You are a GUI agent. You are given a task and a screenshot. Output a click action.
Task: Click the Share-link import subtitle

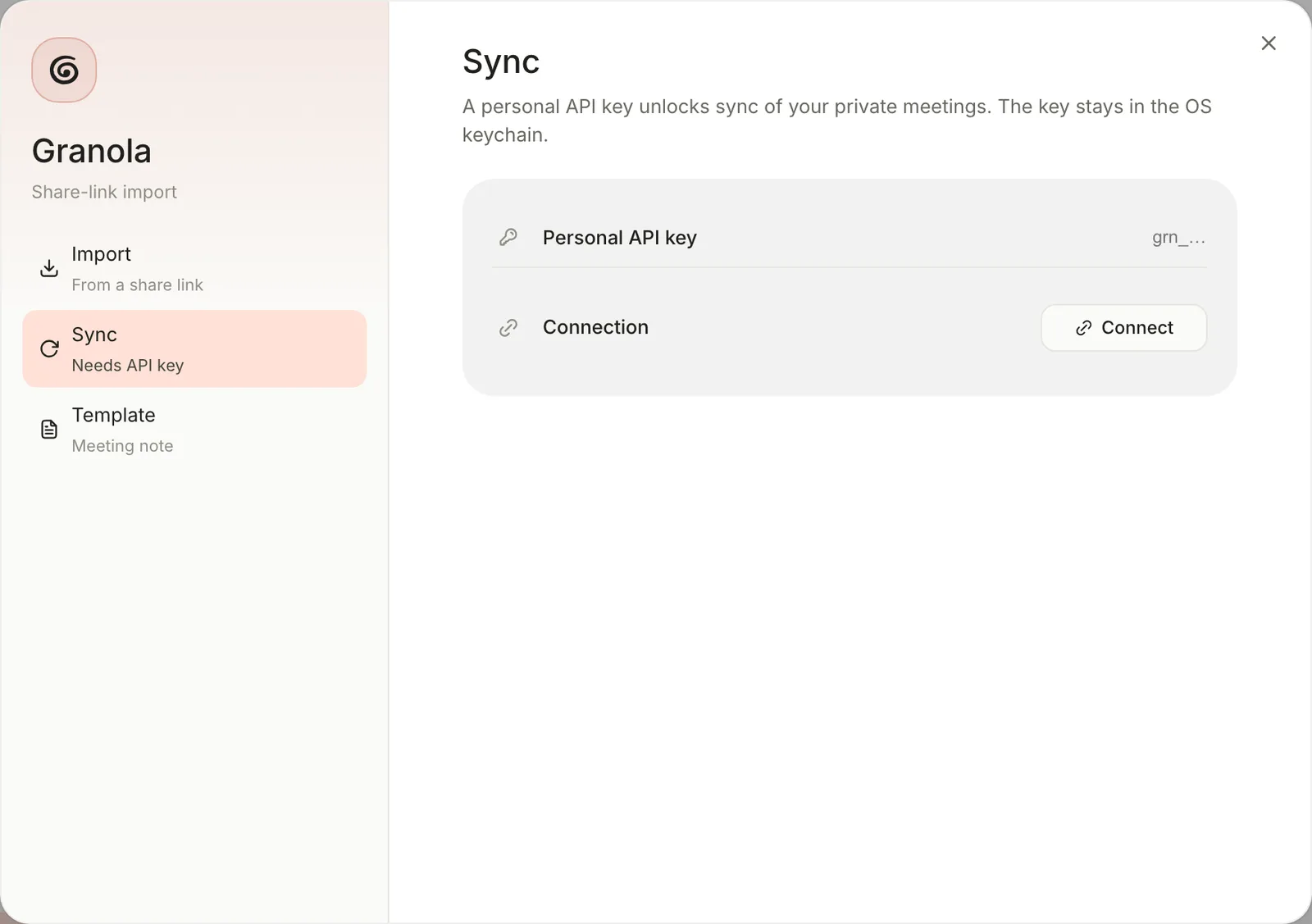coord(104,192)
